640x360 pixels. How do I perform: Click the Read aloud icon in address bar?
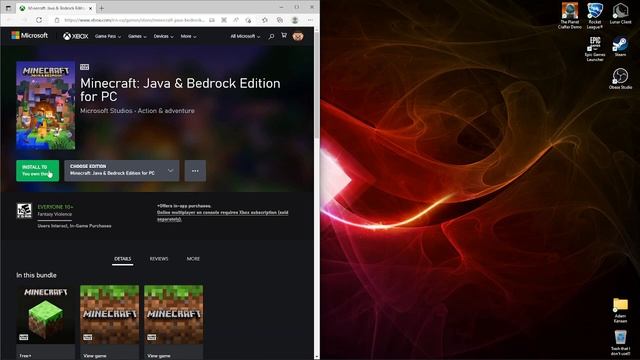click(x=236, y=20)
